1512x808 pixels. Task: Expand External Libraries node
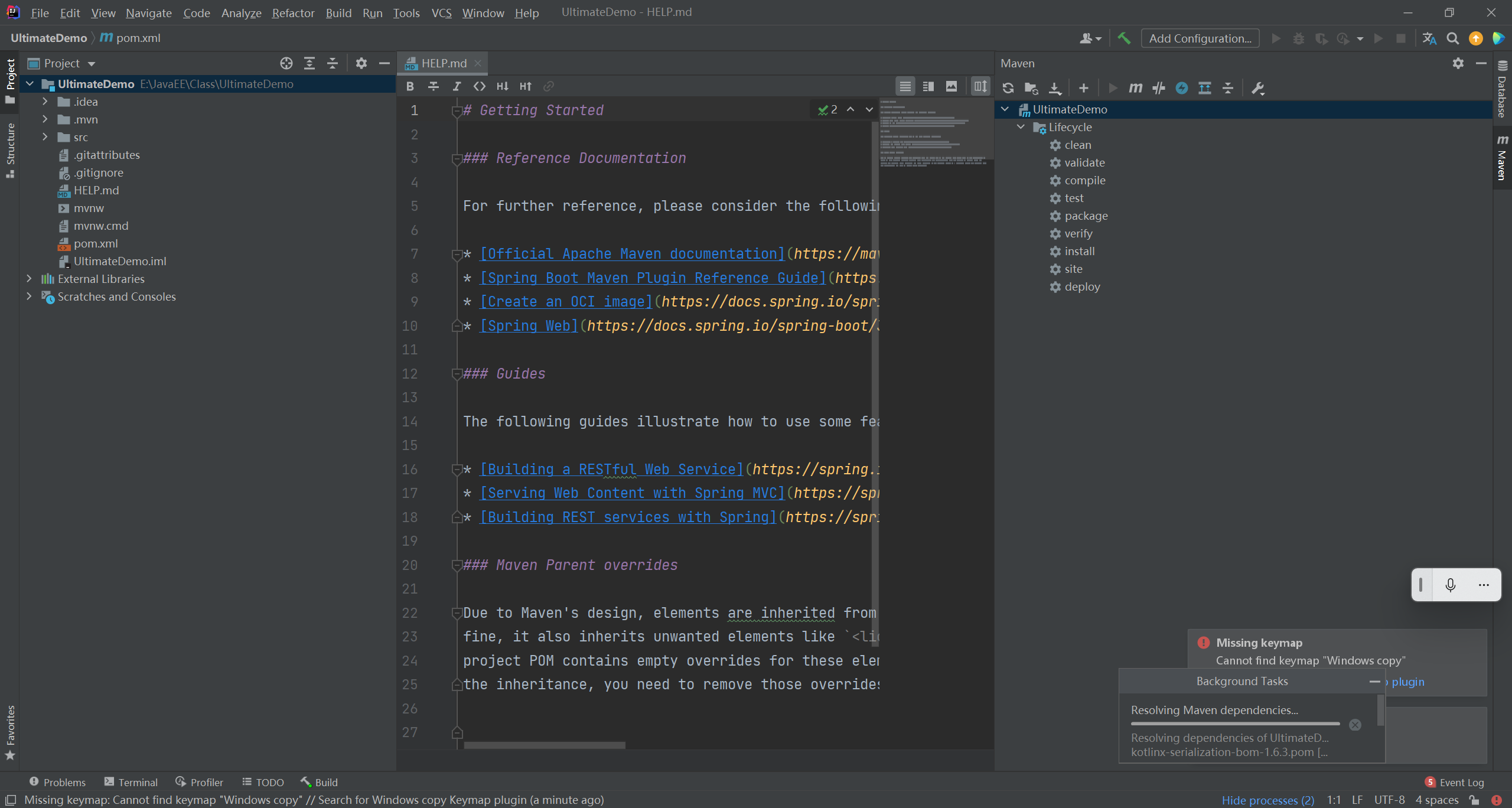click(x=29, y=279)
